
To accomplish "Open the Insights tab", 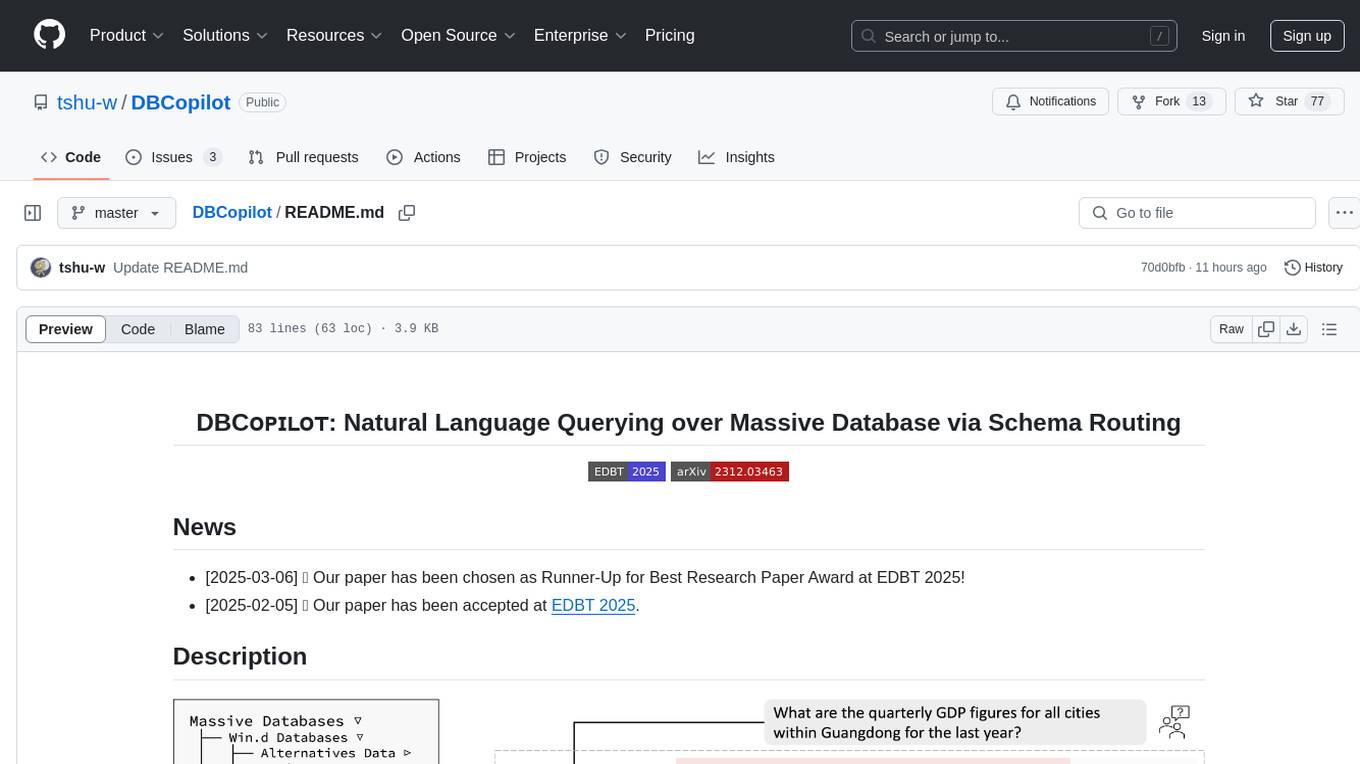I will click(x=736, y=157).
